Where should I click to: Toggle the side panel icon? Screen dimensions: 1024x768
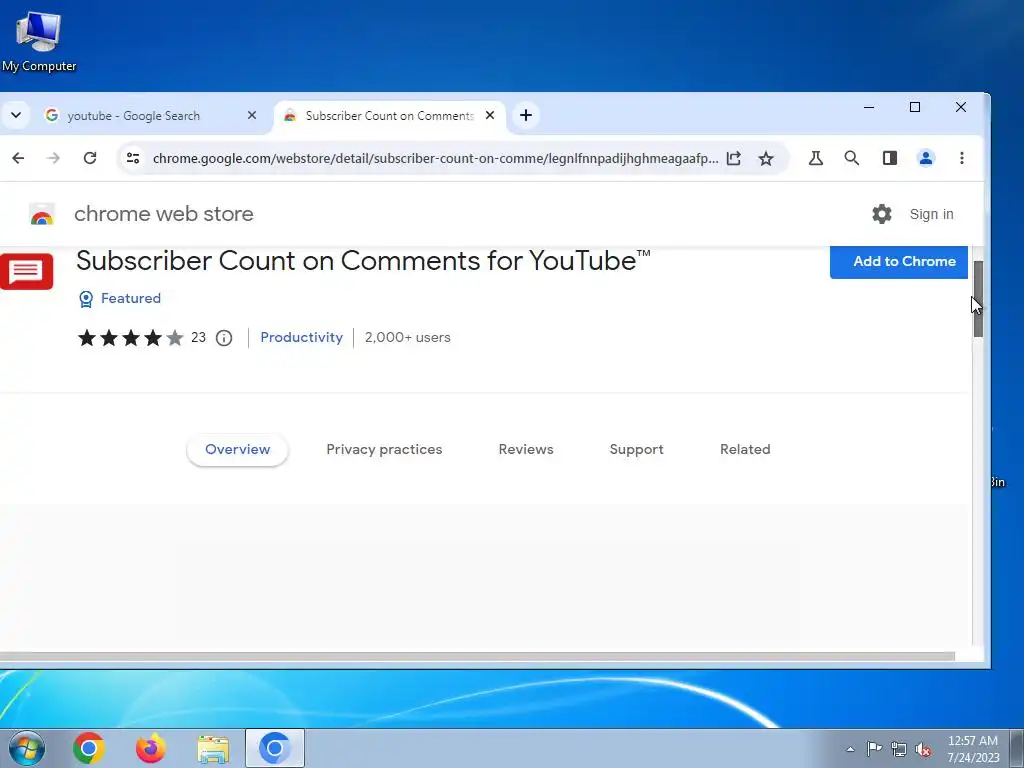pyautogui.click(x=889, y=158)
